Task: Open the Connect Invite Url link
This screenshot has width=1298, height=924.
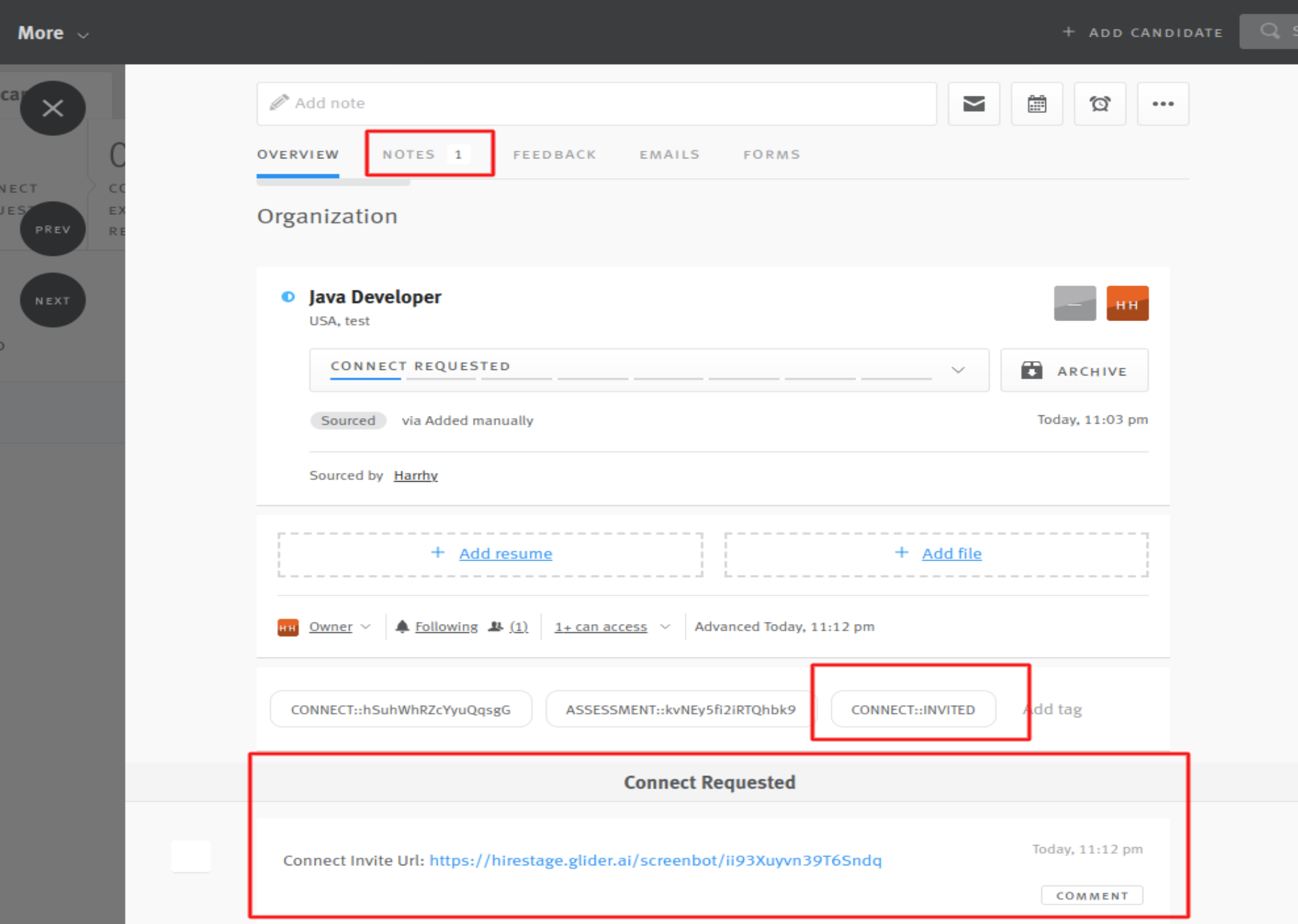Action: [x=655, y=860]
